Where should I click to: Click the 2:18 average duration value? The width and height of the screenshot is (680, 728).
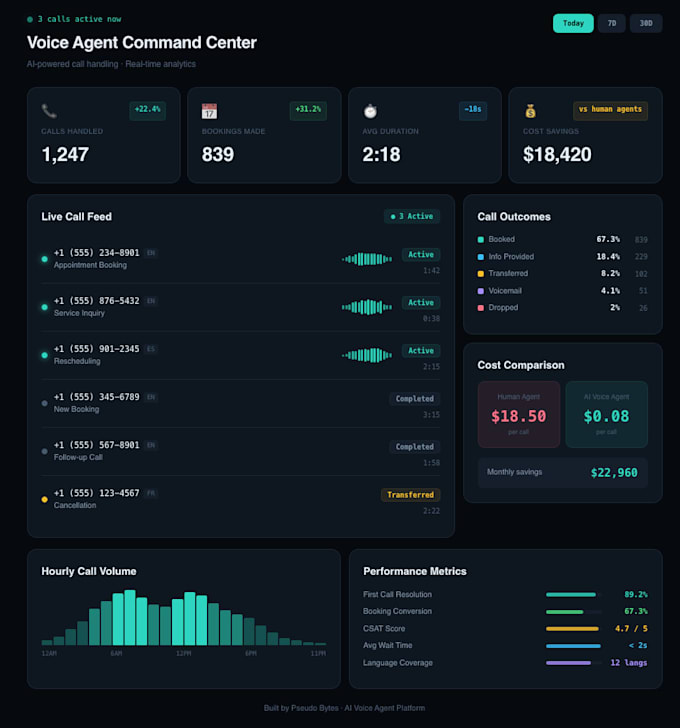381,155
